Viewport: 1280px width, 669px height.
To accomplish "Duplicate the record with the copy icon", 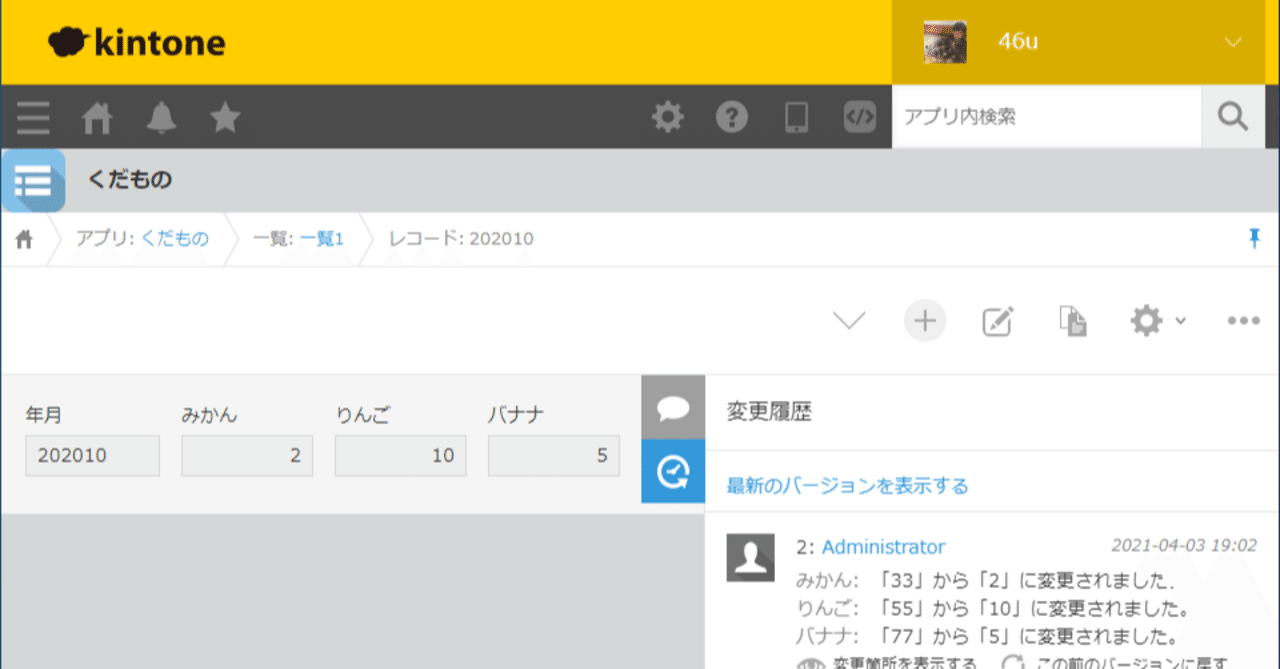I will 1072,320.
